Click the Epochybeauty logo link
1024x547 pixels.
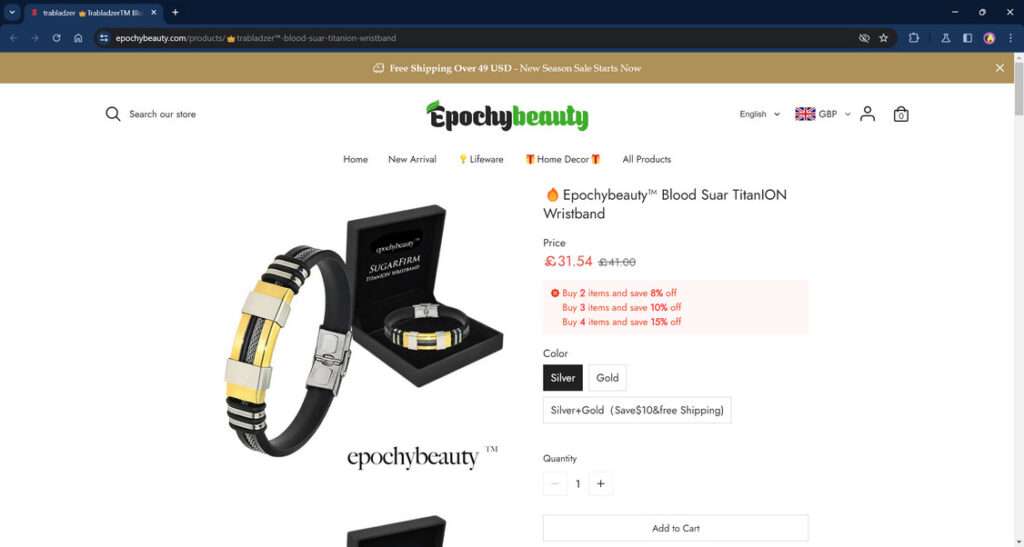507,116
